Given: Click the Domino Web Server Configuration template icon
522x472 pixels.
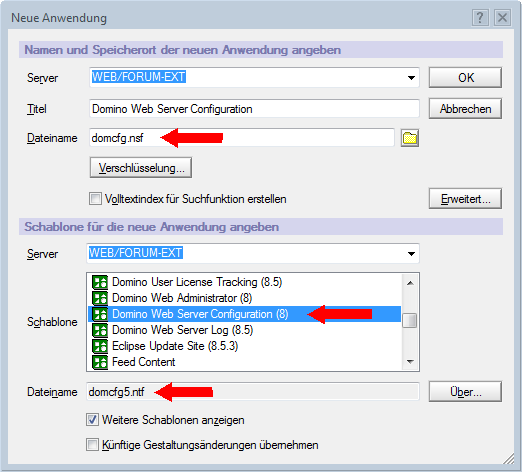Looking at the screenshot, I should (x=100, y=314).
